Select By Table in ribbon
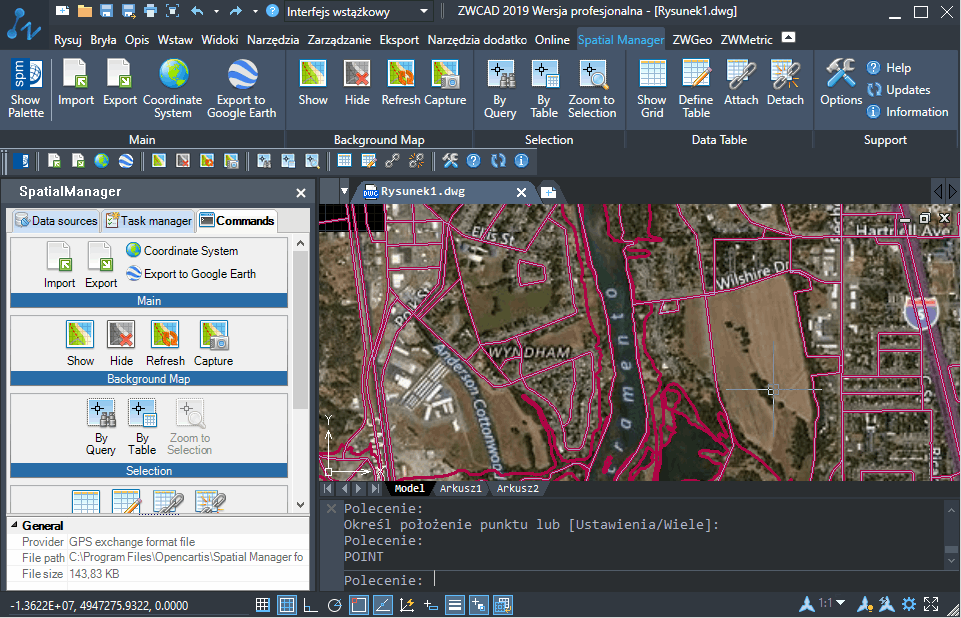Image resolution: width=961 pixels, height=618 pixels. point(544,88)
